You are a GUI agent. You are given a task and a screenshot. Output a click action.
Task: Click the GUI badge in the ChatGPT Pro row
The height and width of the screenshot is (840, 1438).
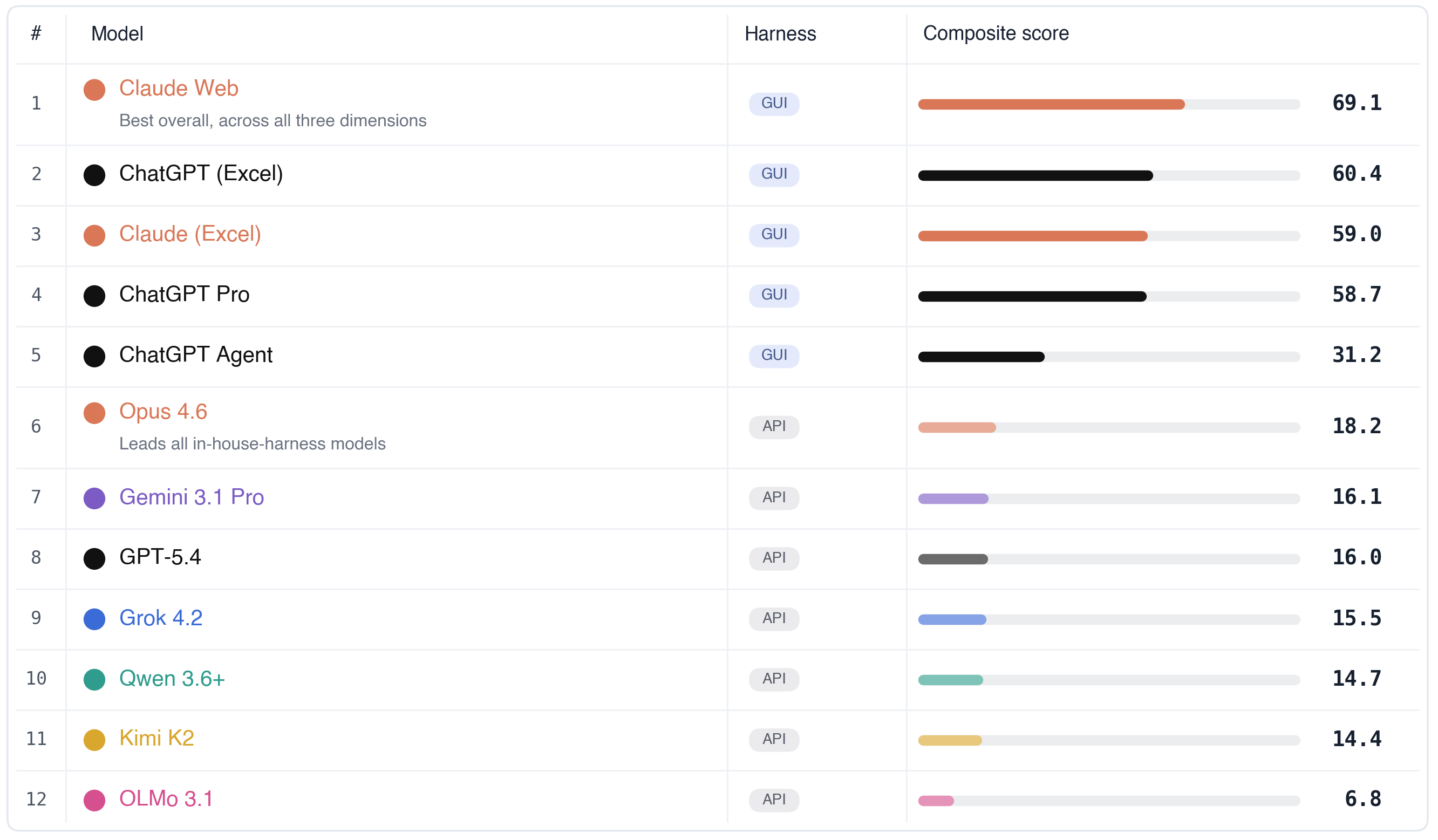click(x=774, y=296)
